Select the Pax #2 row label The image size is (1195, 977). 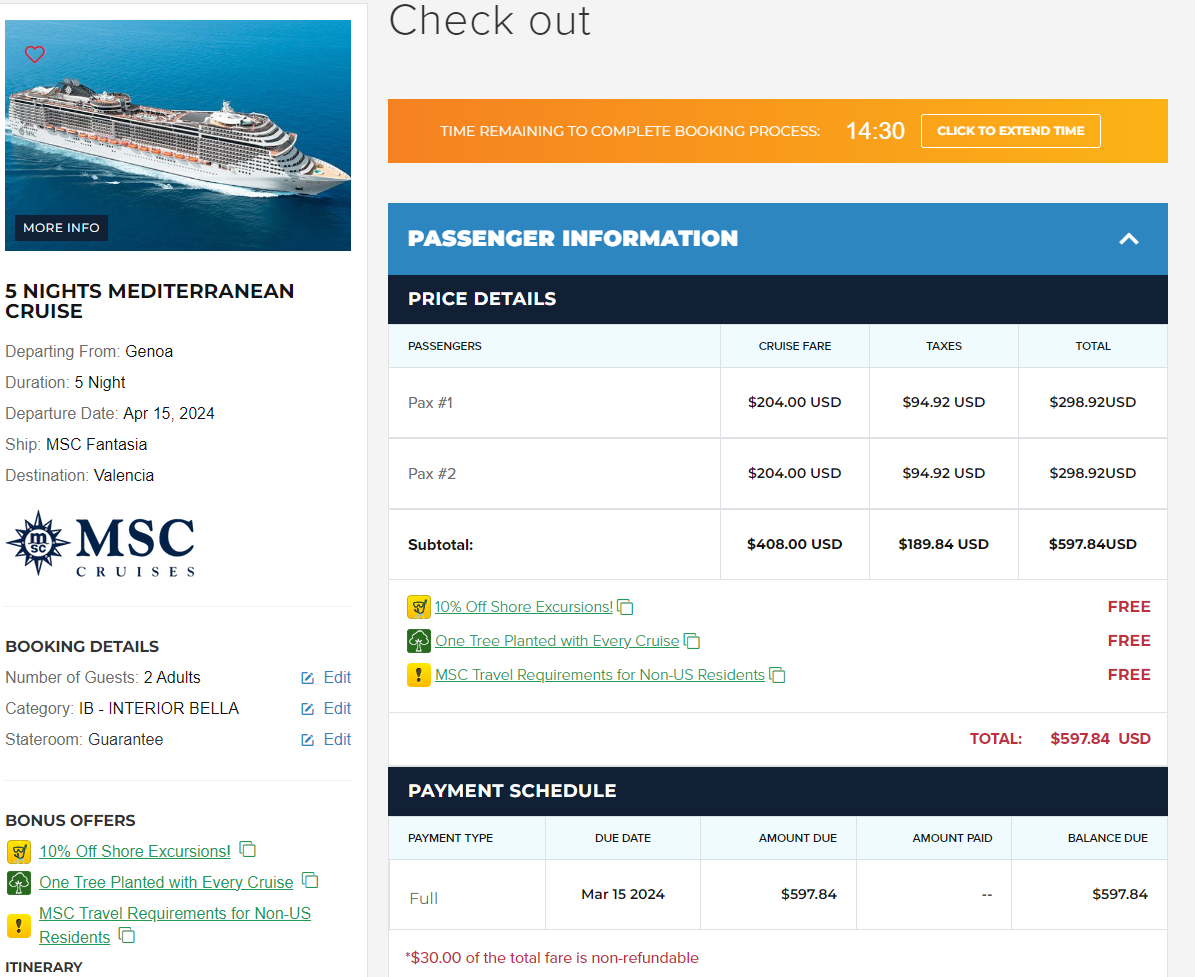point(432,473)
